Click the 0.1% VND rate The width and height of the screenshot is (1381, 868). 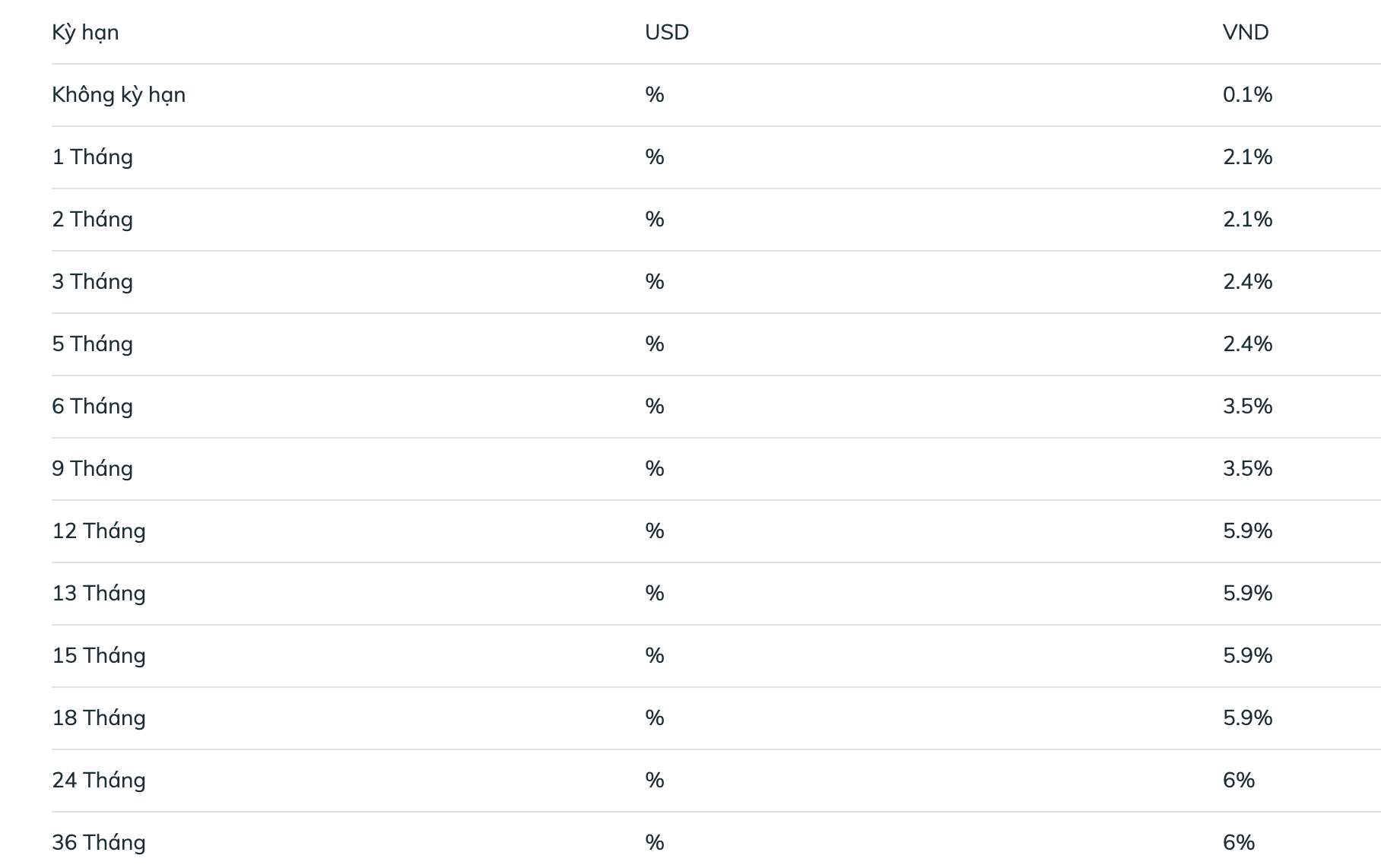[1247, 95]
